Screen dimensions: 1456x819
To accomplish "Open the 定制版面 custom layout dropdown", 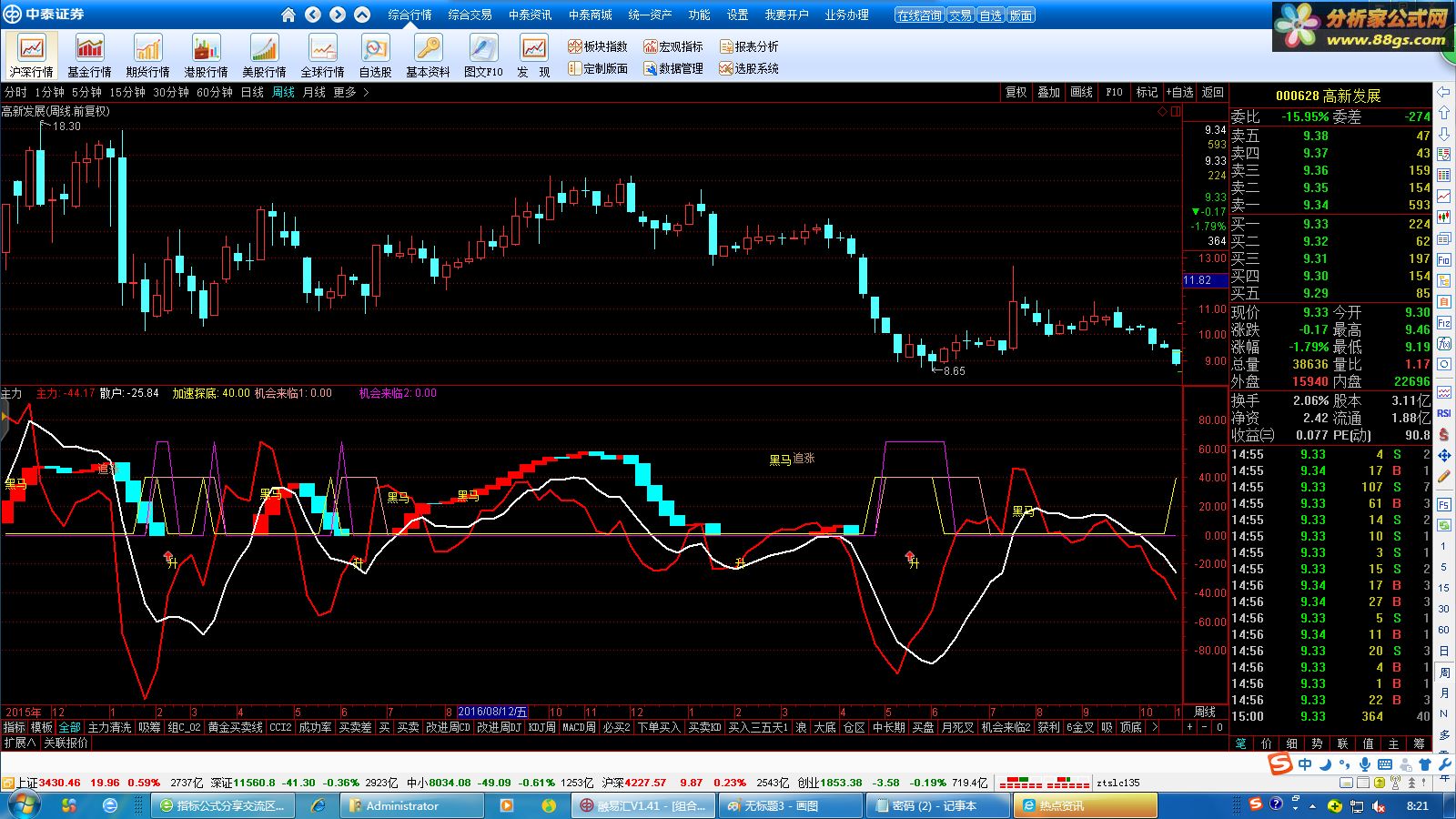I will 598,68.
